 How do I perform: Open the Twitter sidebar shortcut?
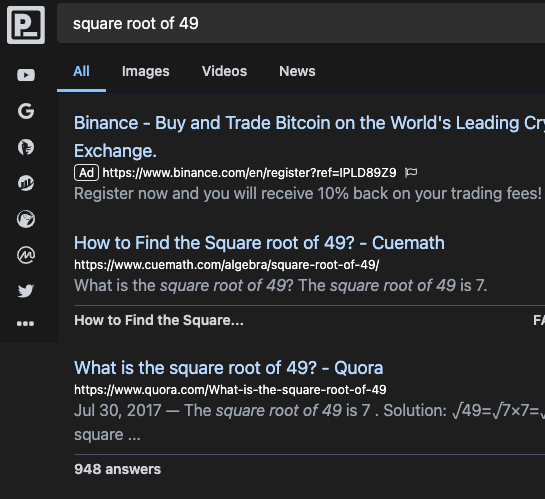coord(26,291)
